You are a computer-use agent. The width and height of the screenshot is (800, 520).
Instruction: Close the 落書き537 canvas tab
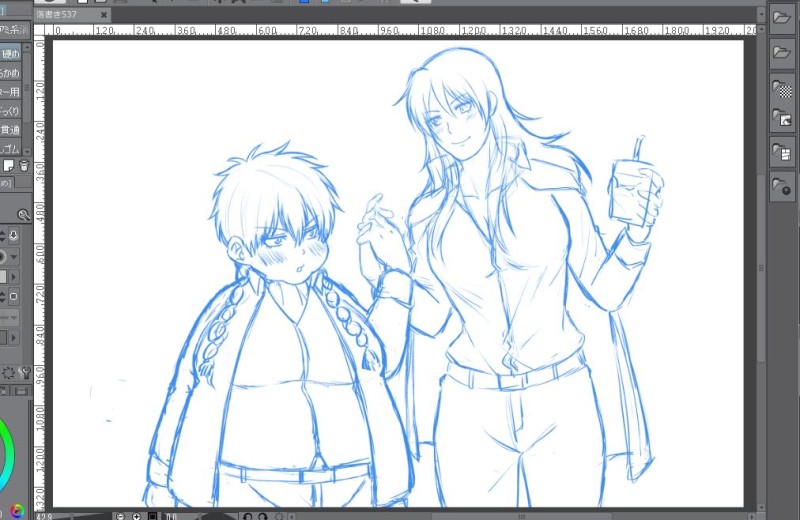[104, 15]
